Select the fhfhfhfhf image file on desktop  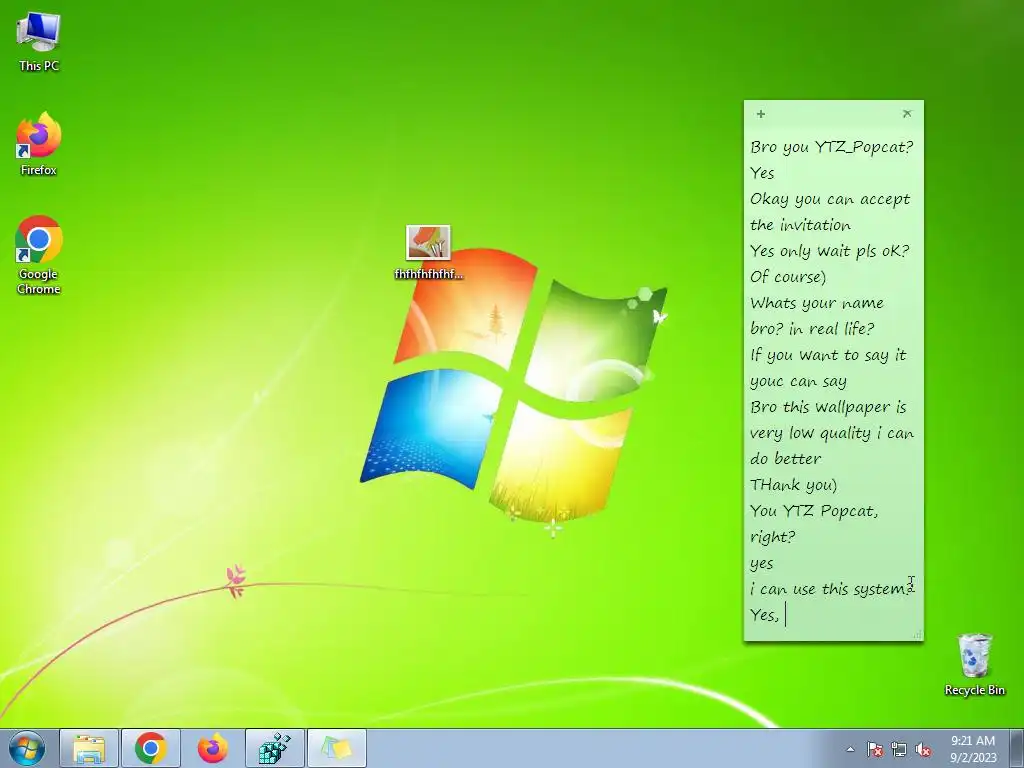(x=428, y=252)
